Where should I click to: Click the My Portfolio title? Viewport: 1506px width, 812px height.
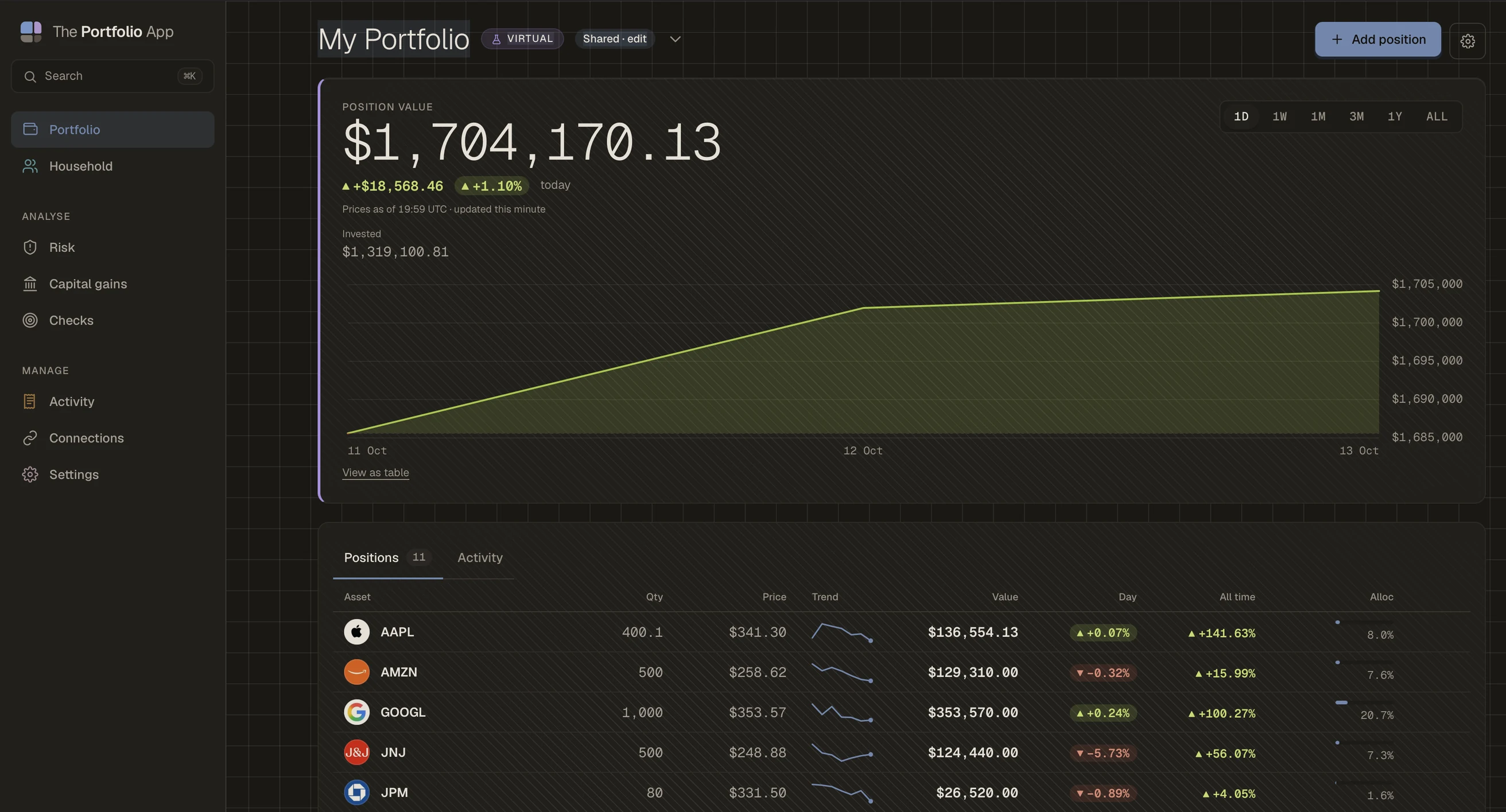[x=394, y=39]
